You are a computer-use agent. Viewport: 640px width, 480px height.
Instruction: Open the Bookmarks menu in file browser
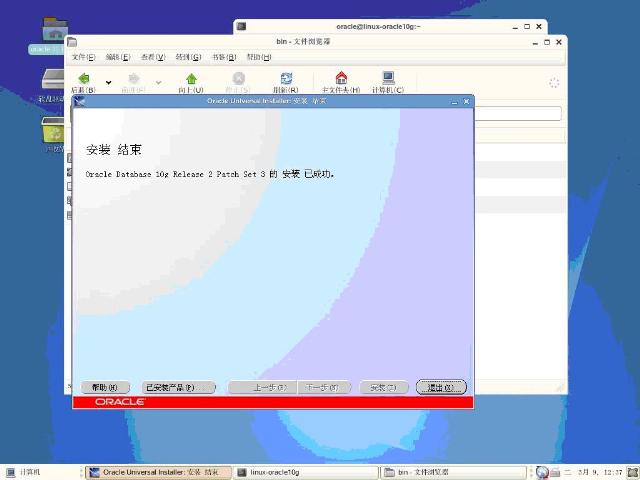click(224, 57)
